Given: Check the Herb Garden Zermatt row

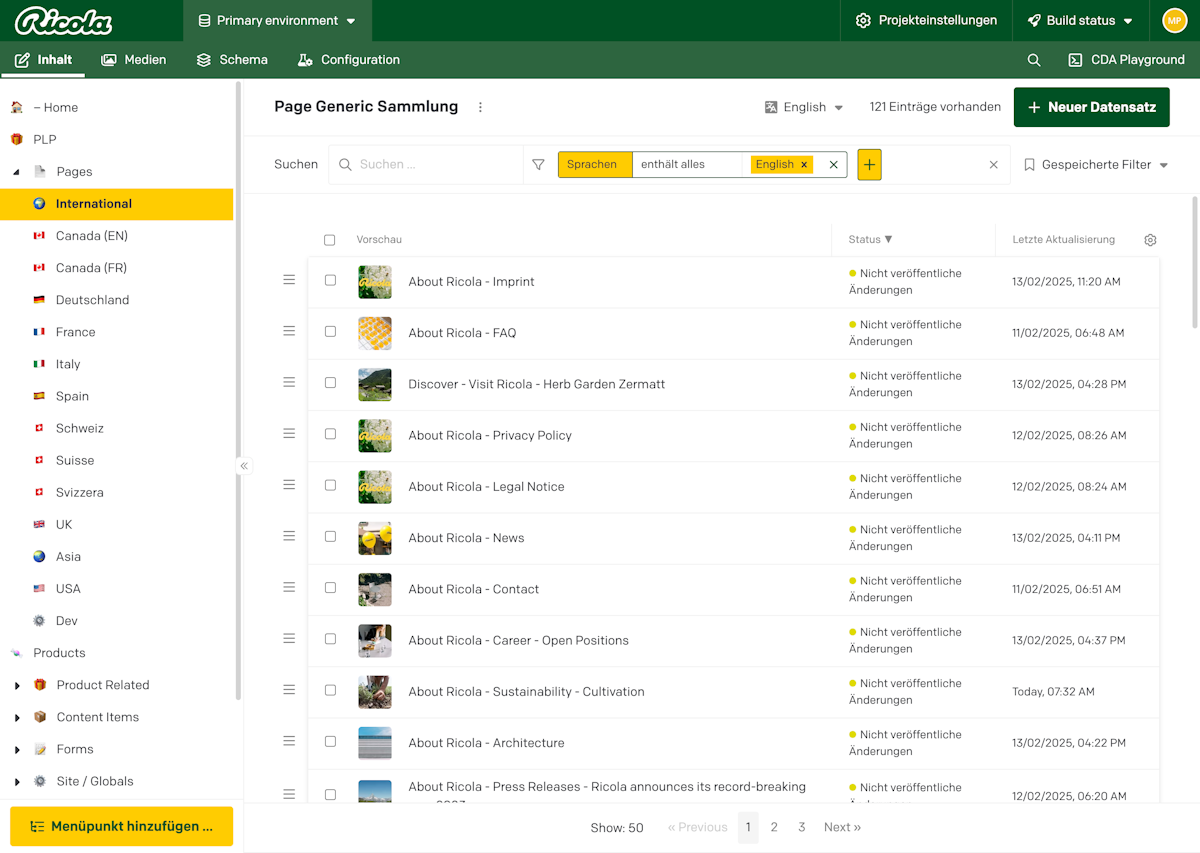Looking at the screenshot, I should coord(330,383).
